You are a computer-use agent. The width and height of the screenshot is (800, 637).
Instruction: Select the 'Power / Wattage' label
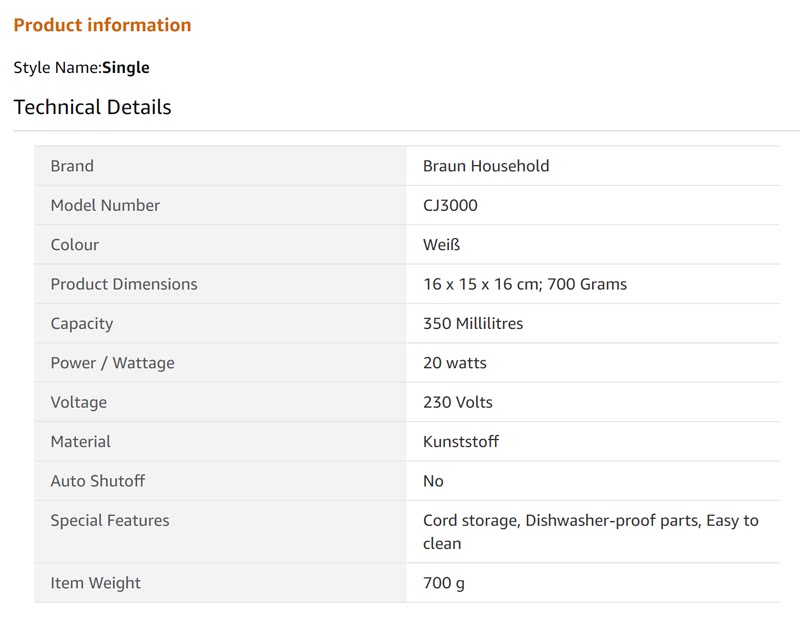pyautogui.click(x=112, y=363)
